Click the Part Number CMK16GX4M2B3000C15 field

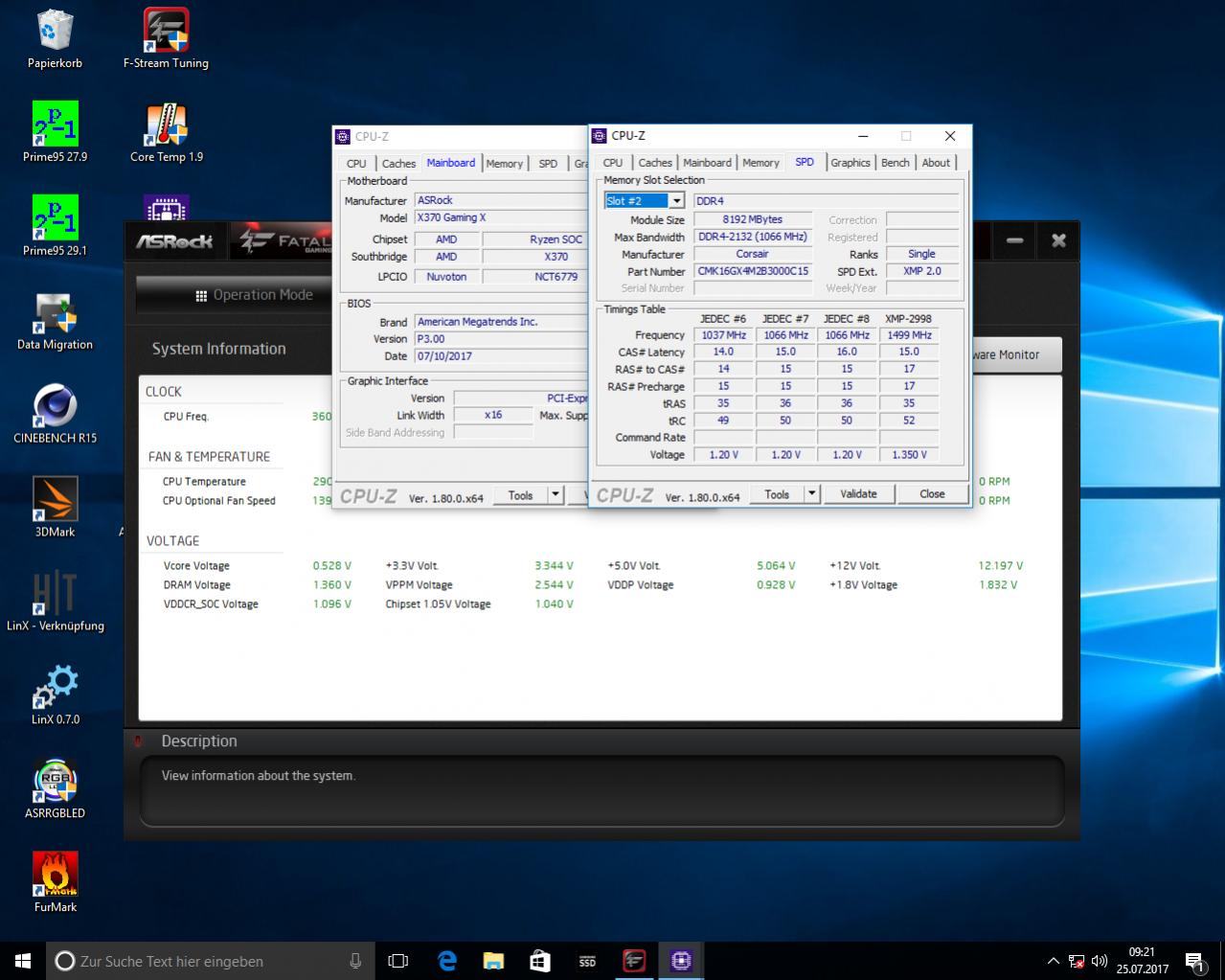click(x=753, y=271)
